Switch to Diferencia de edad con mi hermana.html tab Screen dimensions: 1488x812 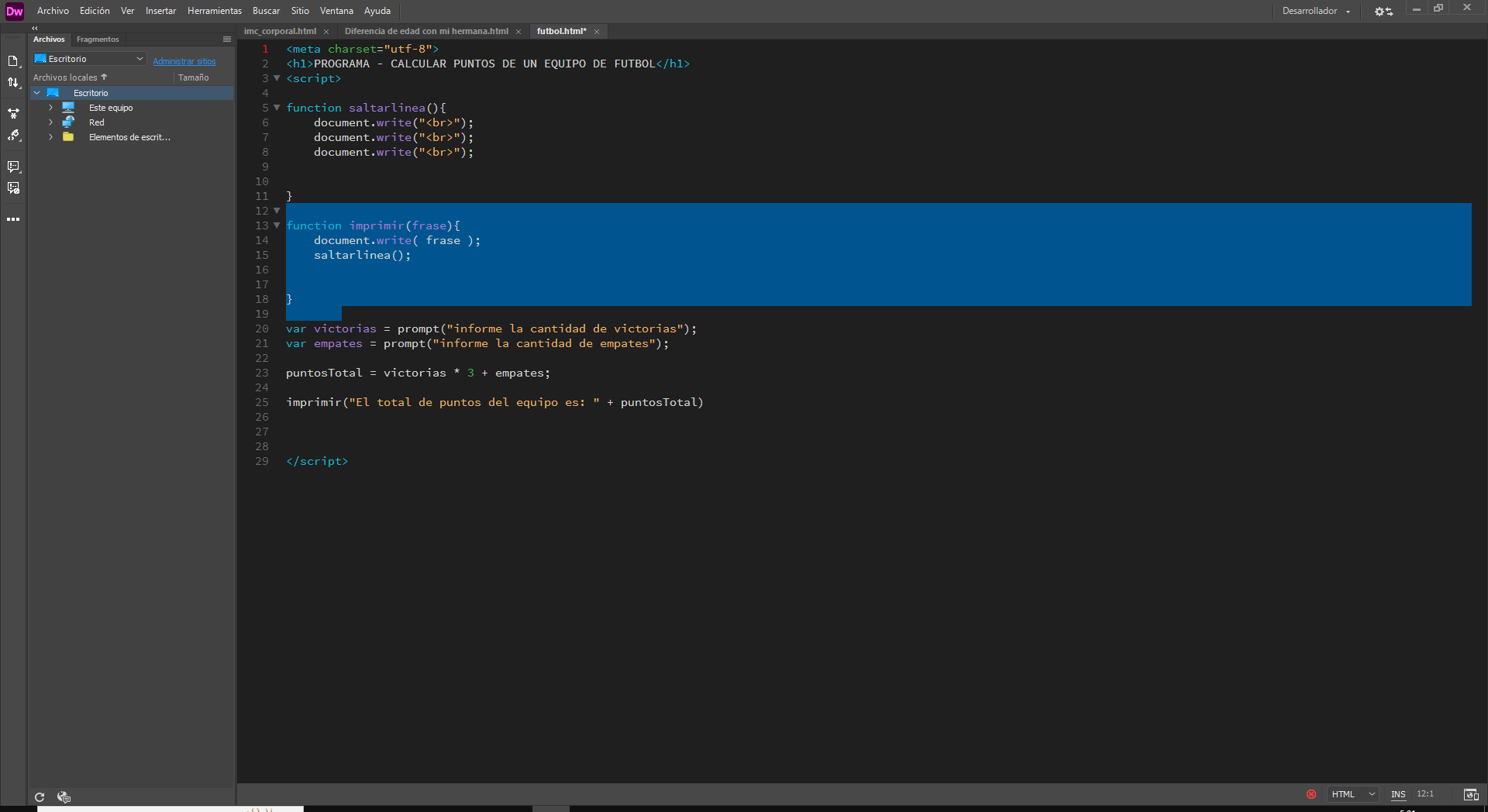(x=426, y=32)
